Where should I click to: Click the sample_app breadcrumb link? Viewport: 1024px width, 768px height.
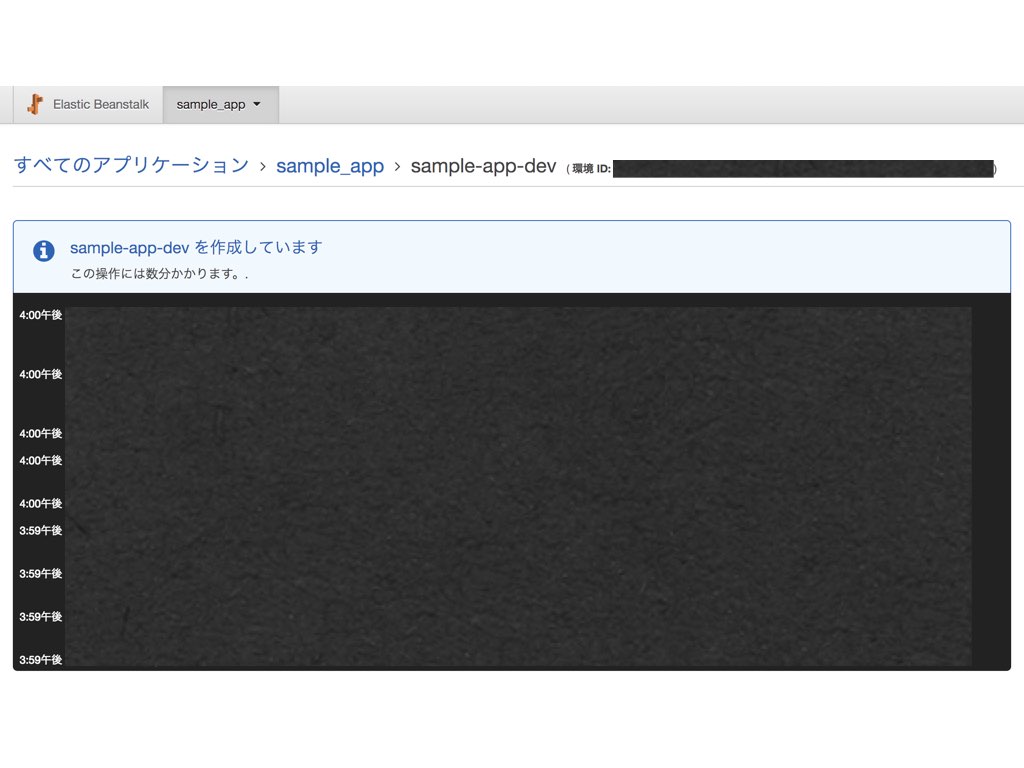click(x=330, y=166)
